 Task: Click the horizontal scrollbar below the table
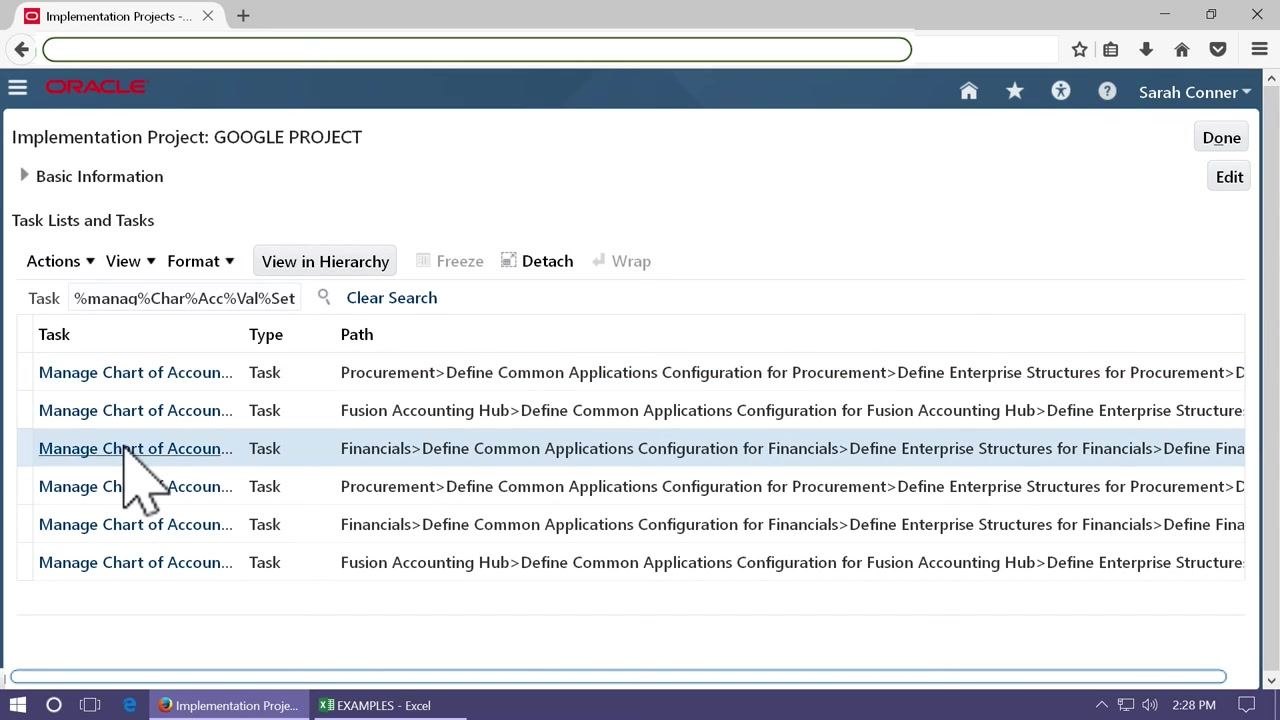click(x=618, y=677)
